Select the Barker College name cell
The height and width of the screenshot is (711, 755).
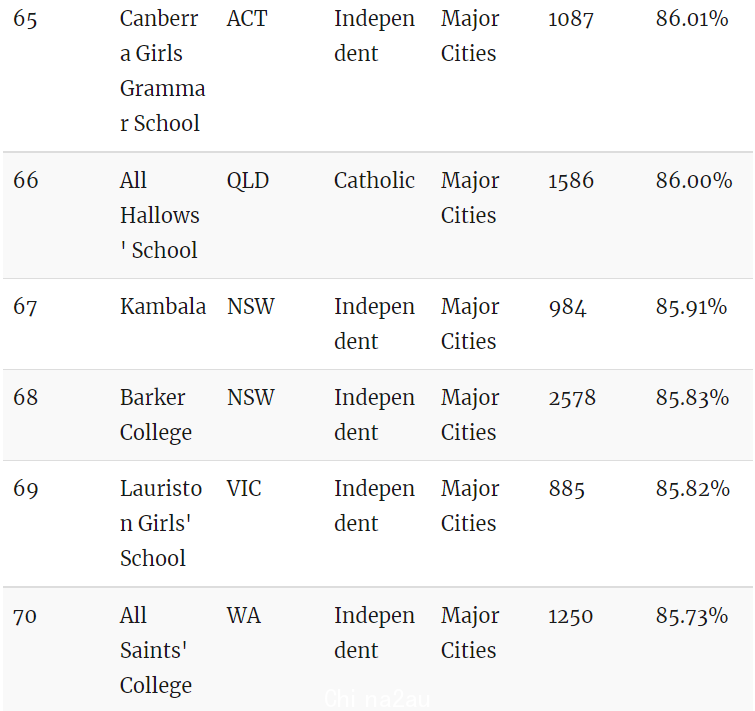coord(156,415)
